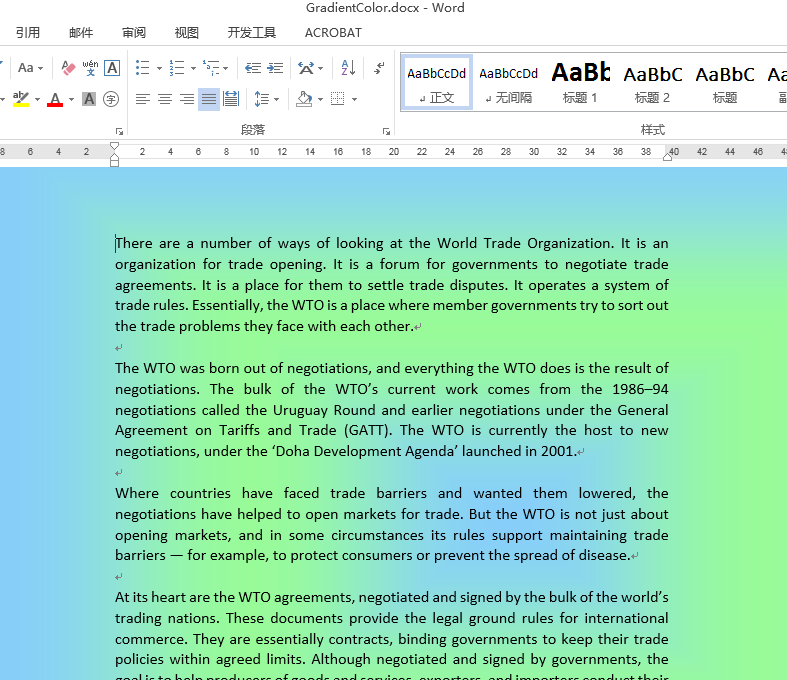Viewport: 787px width, 680px height.
Task: Center the paragraph text
Action: pyautogui.click(x=165, y=99)
